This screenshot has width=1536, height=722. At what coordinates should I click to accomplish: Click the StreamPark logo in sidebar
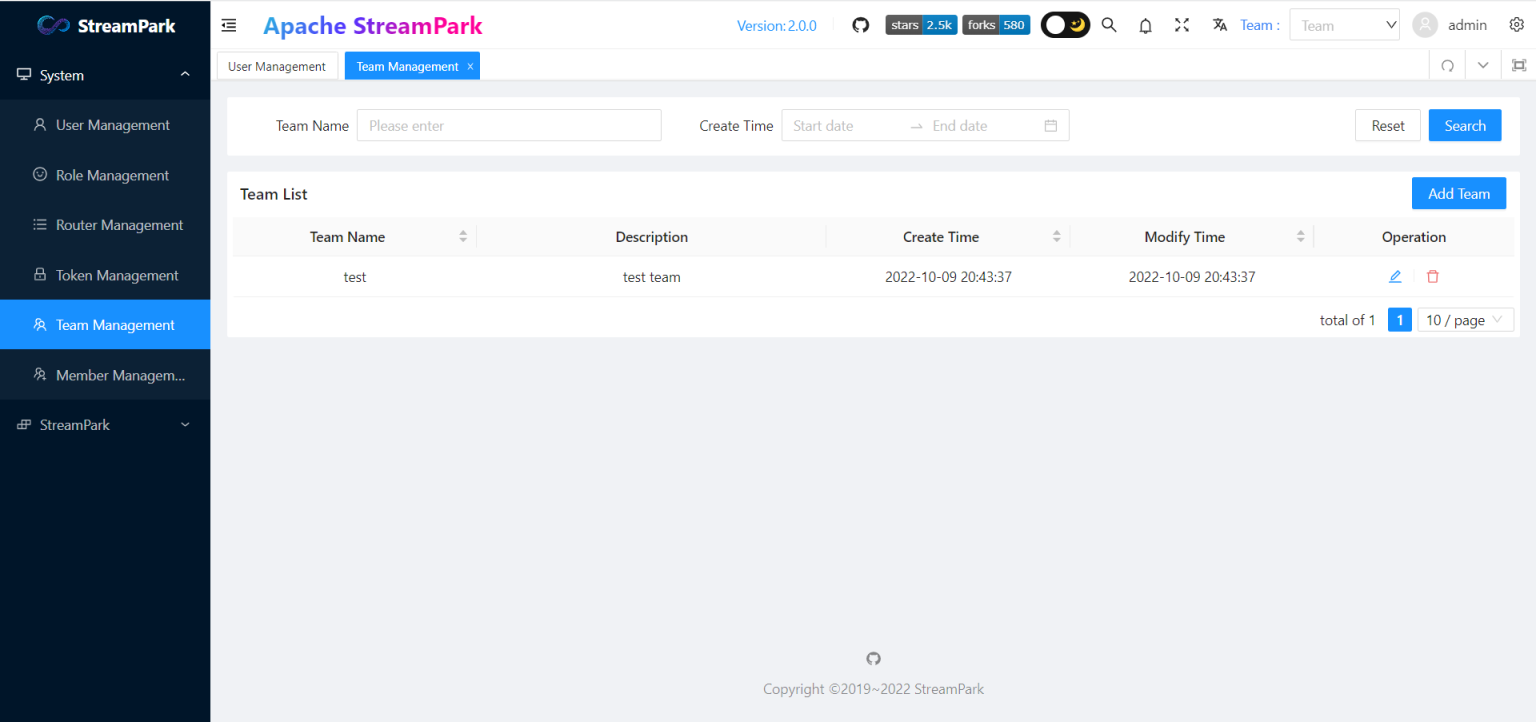[105, 25]
